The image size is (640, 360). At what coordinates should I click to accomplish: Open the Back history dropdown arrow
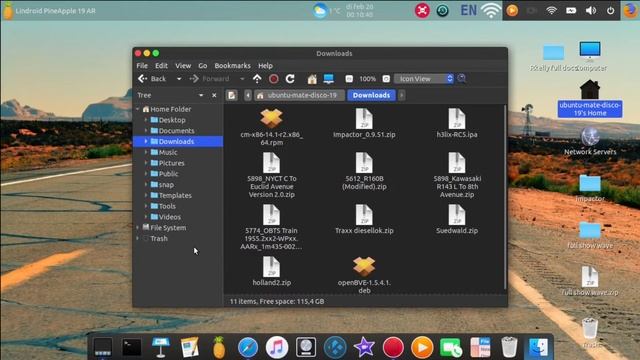click(x=179, y=79)
